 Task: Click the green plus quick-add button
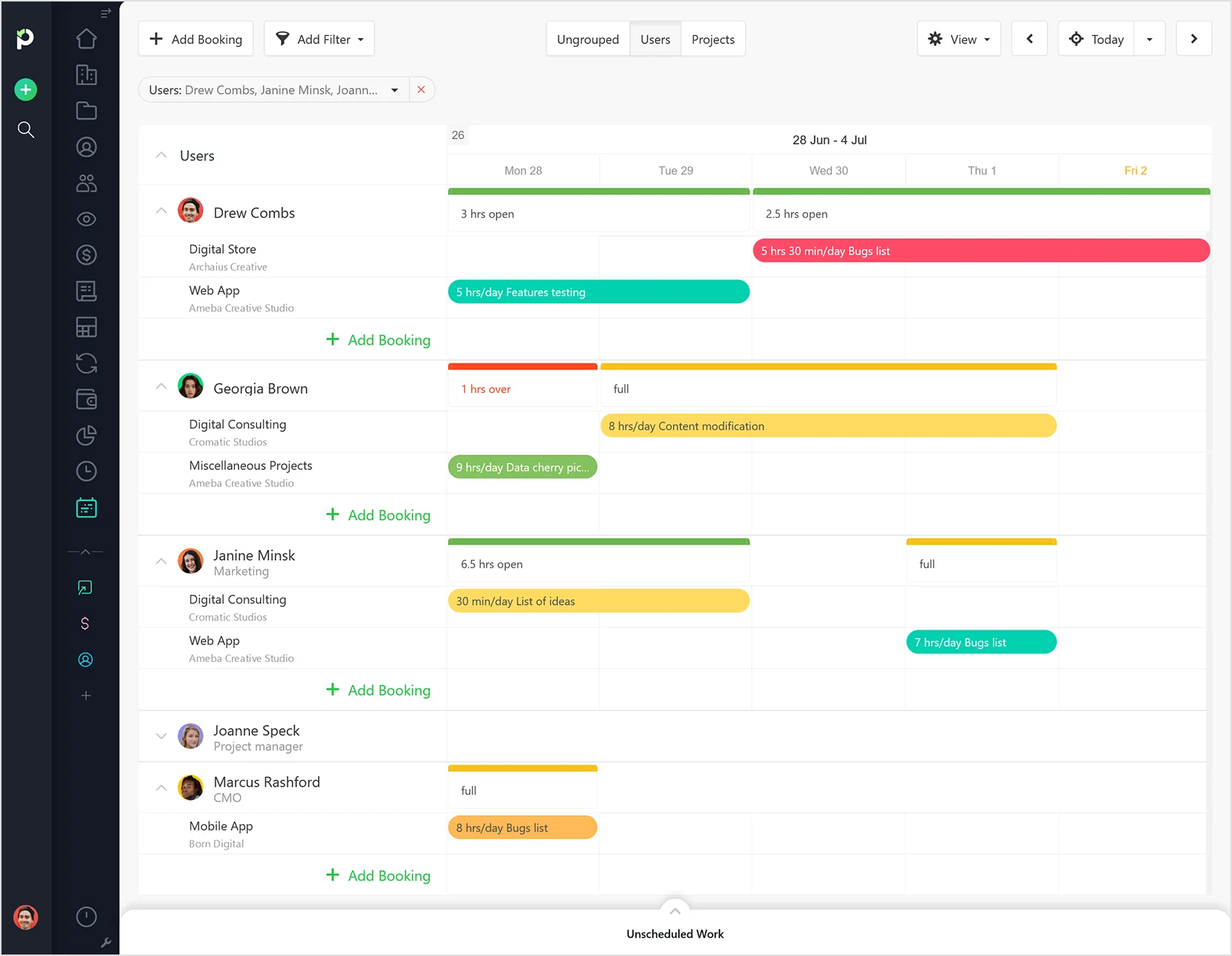click(x=26, y=89)
